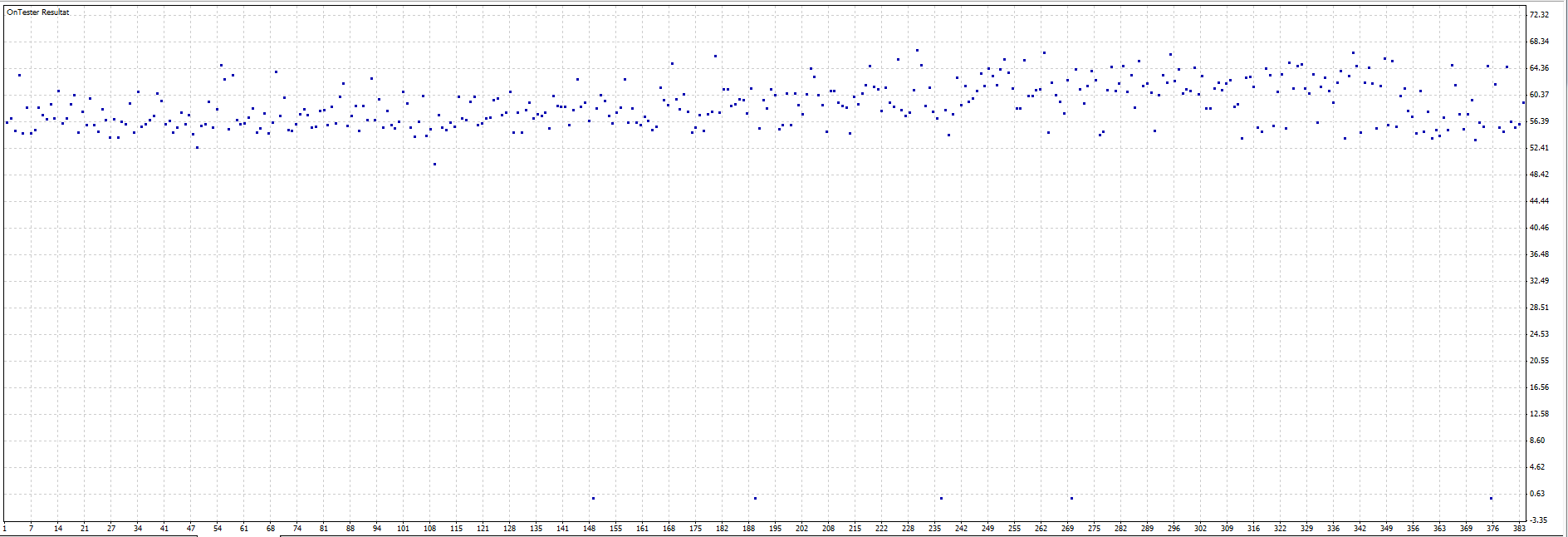Click the x-axis label 14

point(58,528)
